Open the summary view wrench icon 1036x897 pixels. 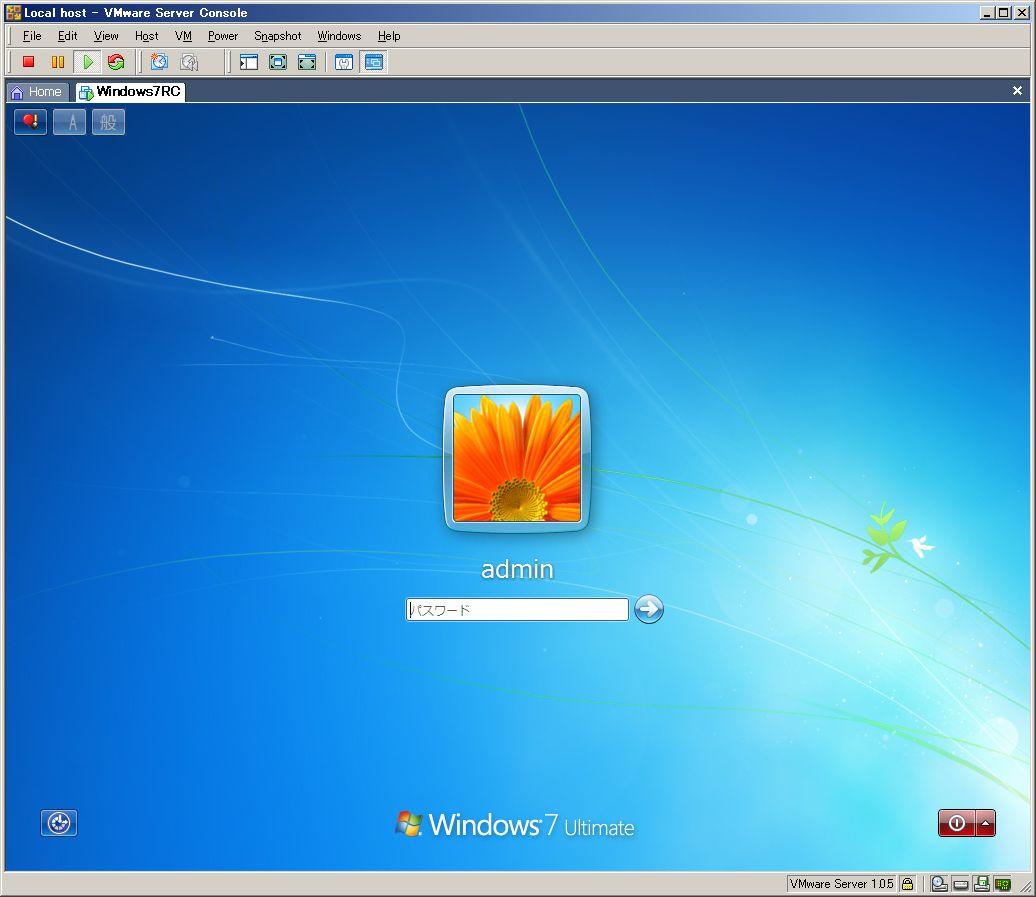pos(344,62)
